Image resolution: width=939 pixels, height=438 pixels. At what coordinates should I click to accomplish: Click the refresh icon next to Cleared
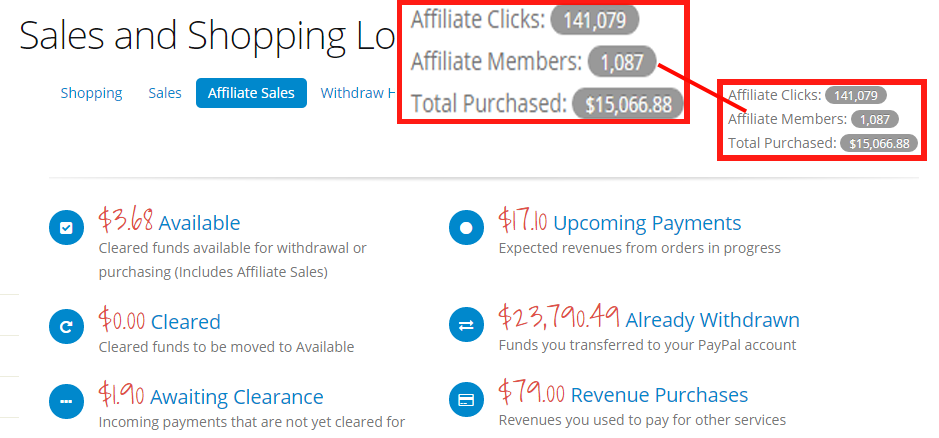pos(66,326)
